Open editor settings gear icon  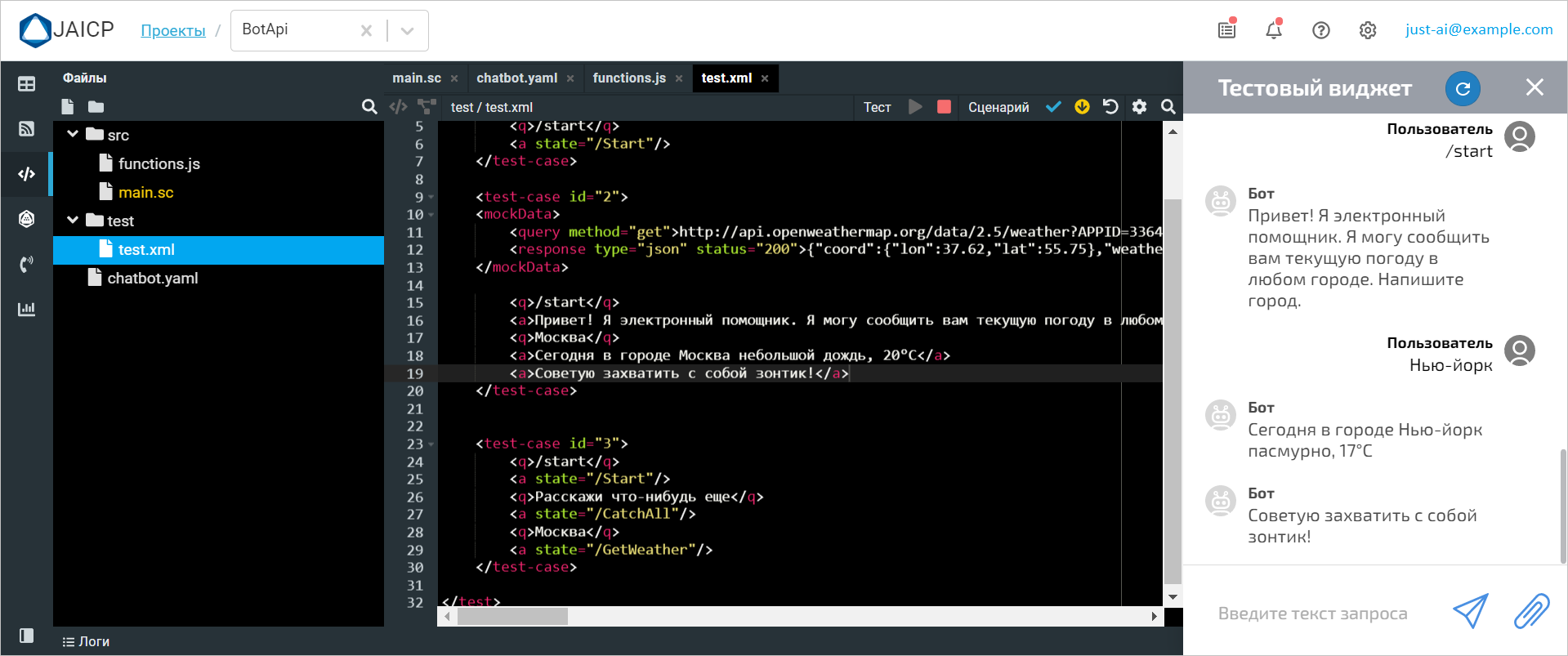[x=1139, y=107]
